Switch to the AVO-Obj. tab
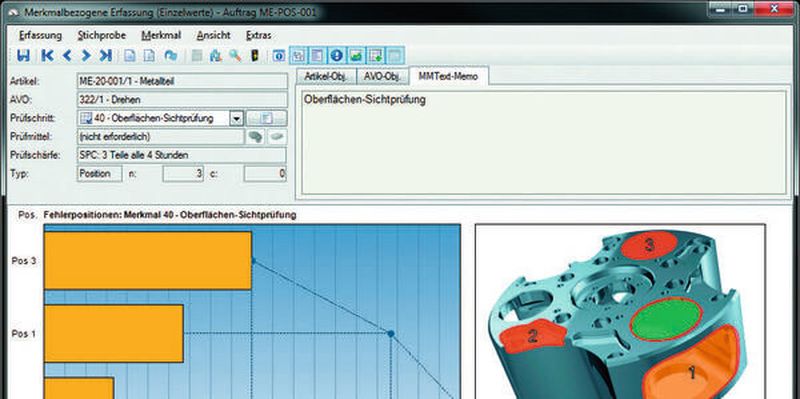This screenshot has width=800, height=399. coord(382,77)
